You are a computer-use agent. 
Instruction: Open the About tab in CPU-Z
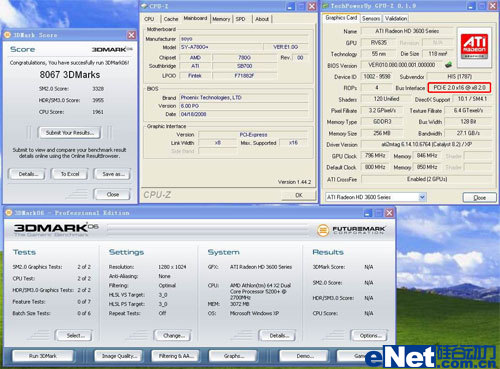click(262, 19)
